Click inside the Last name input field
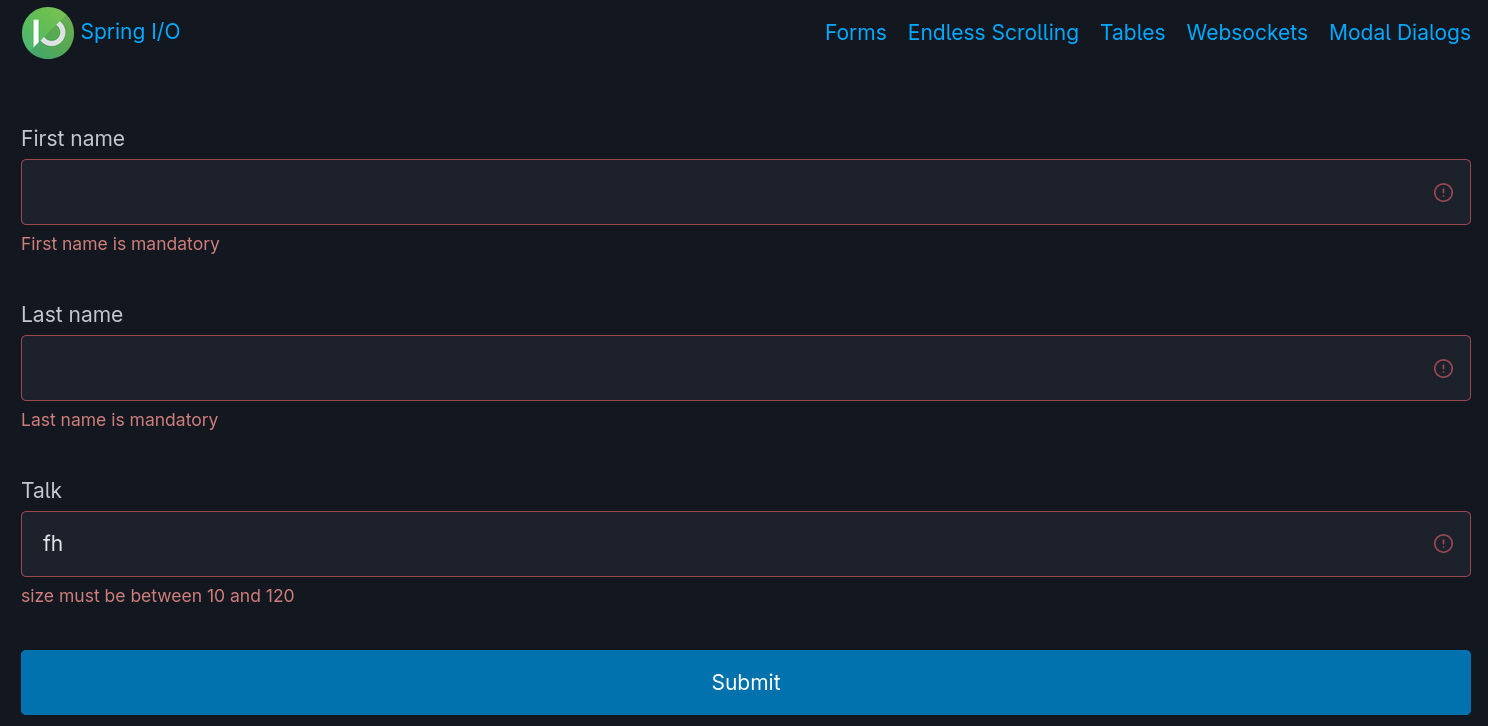This screenshot has width=1488, height=726. [x=700, y=368]
